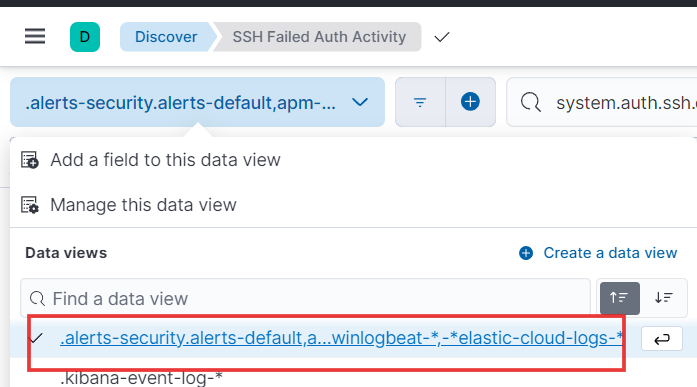Open the hamburger navigation menu
Screen dimensions: 697x387
pyautogui.click(x=35, y=36)
